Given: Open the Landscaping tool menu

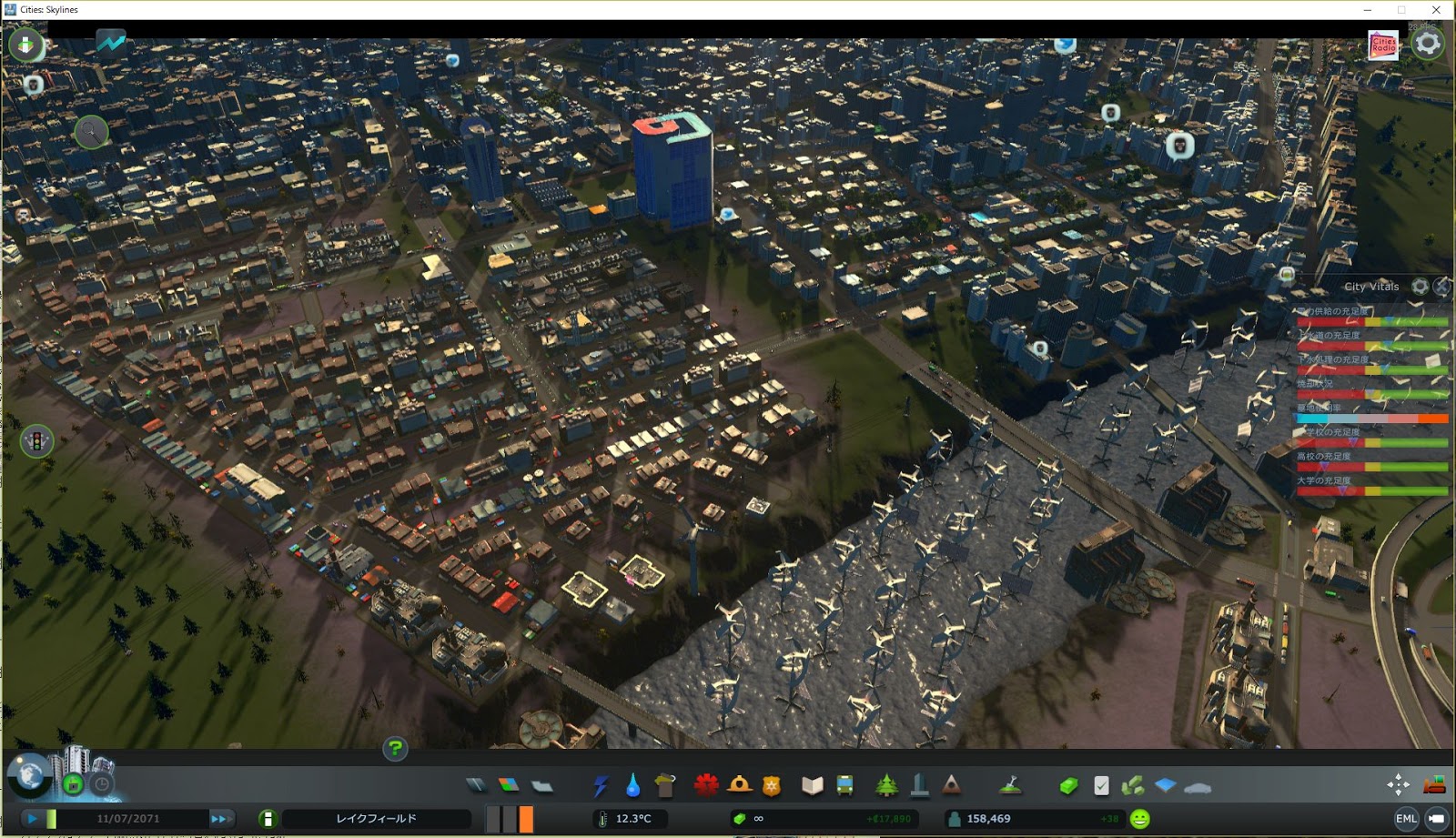Looking at the screenshot, I should click(1010, 785).
